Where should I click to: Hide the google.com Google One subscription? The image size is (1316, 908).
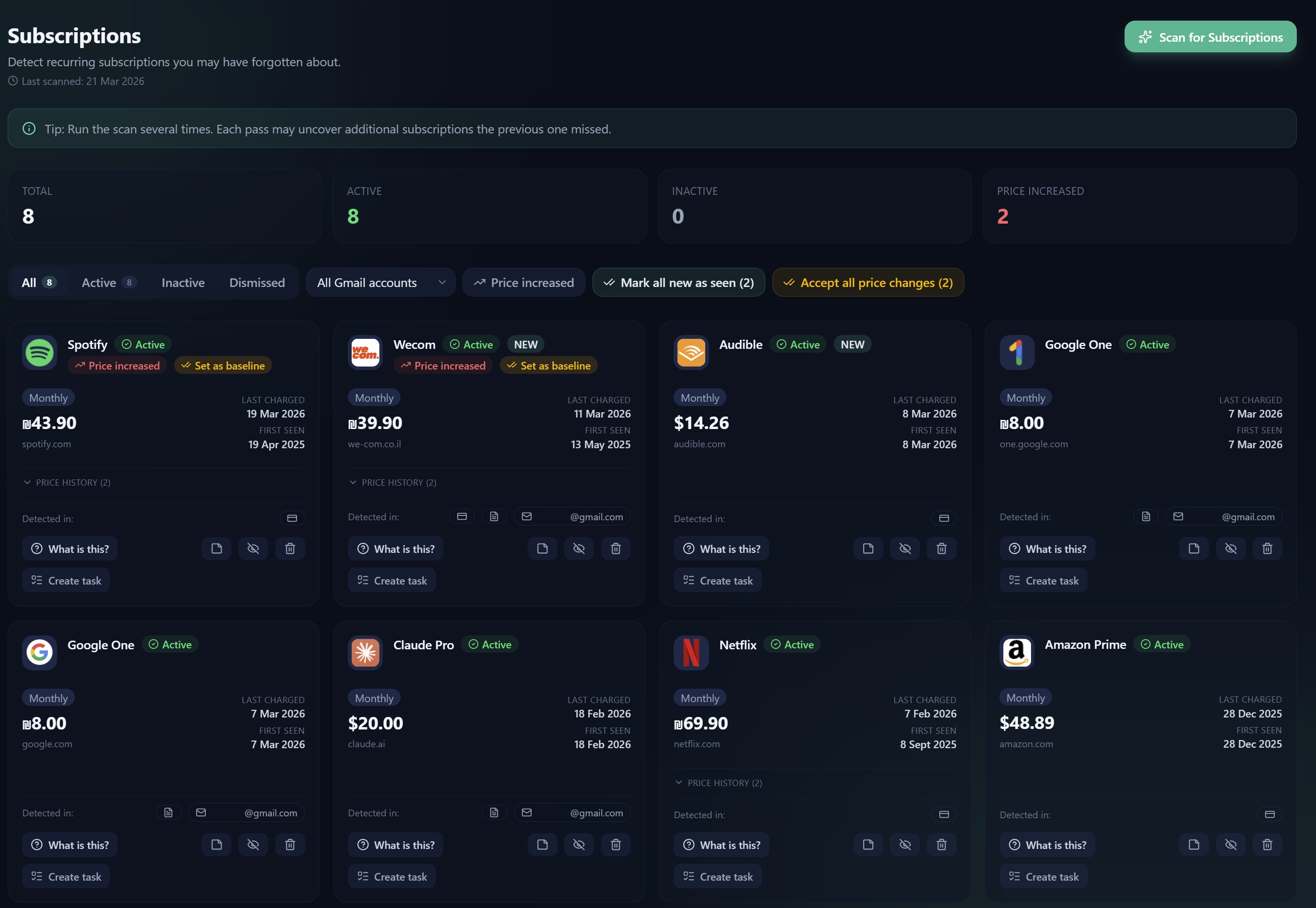[x=253, y=845]
